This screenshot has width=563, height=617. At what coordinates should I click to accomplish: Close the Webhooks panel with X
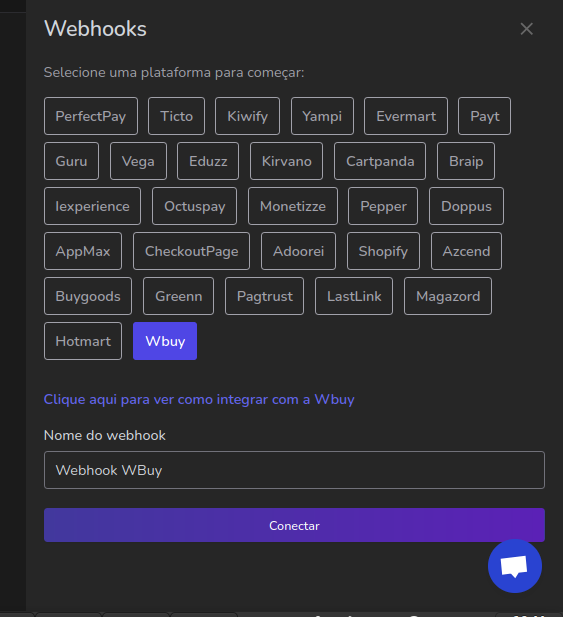click(x=526, y=29)
